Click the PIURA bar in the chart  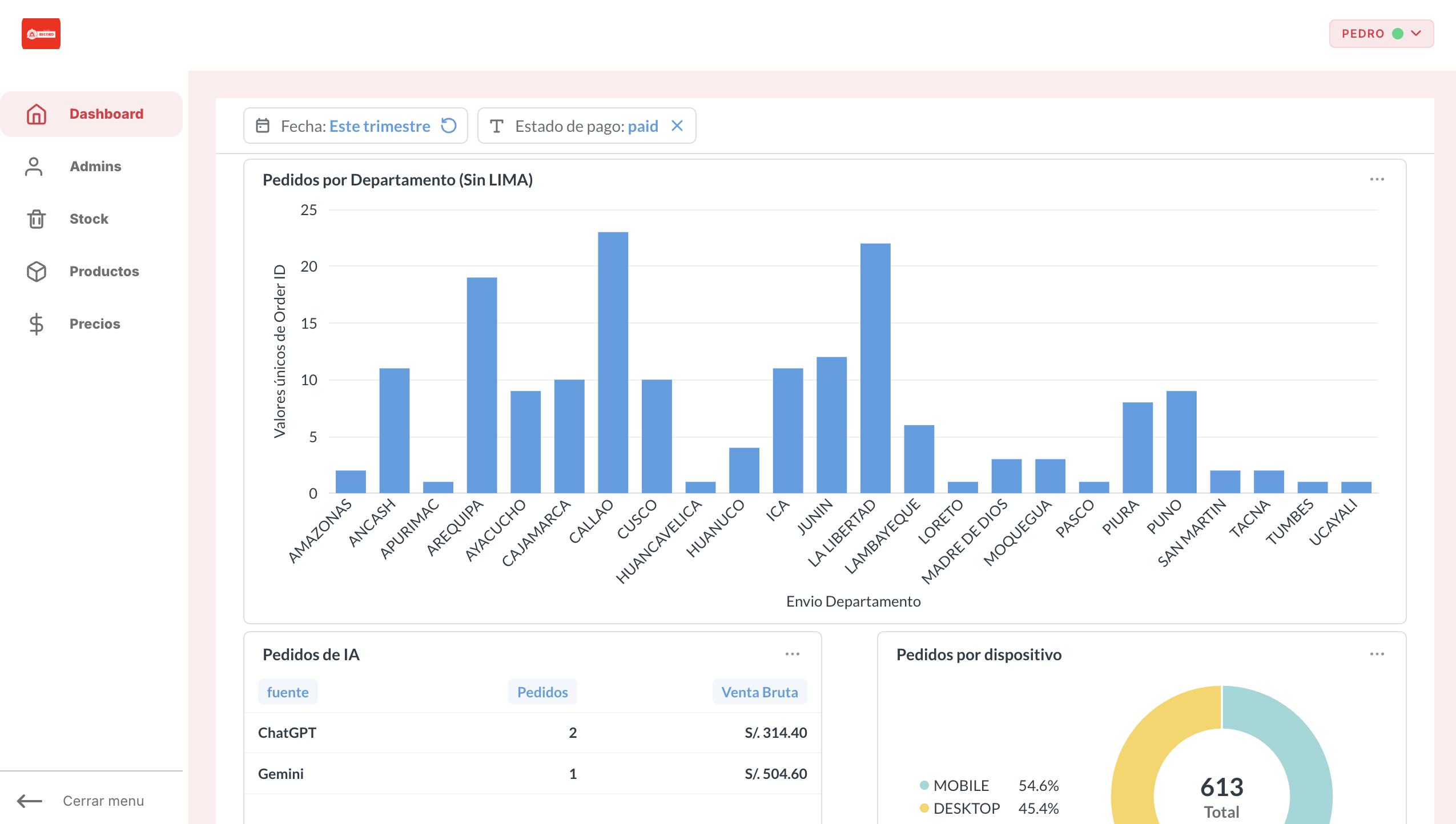pyautogui.click(x=1138, y=447)
